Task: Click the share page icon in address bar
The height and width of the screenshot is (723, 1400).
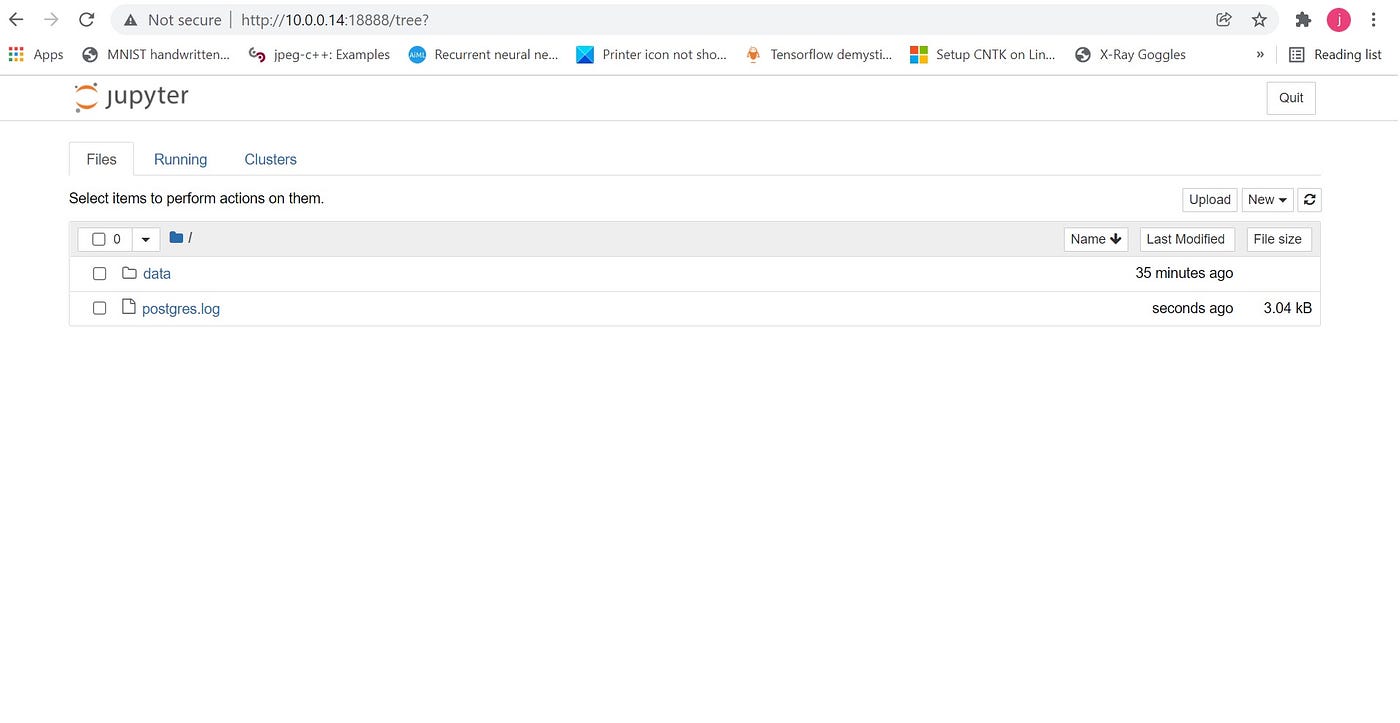Action: coord(1223,20)
